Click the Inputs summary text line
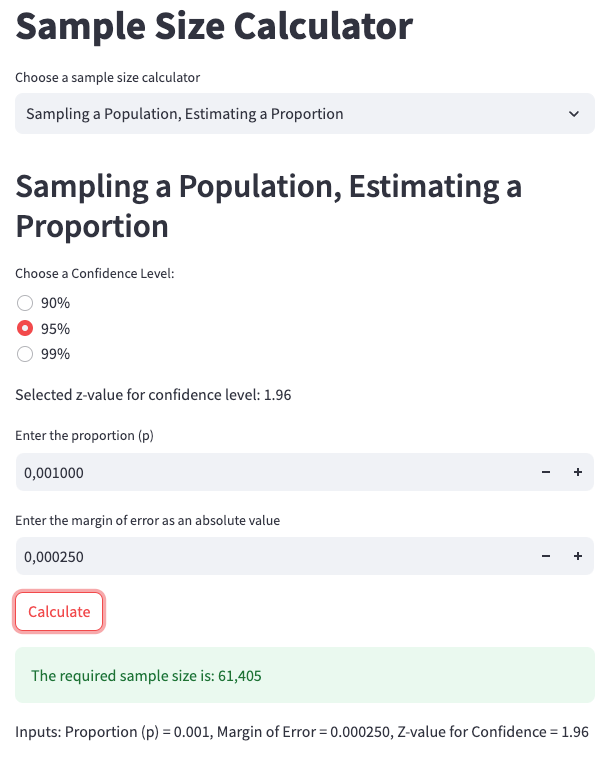This screenshot has width=605, height=764. pyautogui.click(x=301, y=732)
